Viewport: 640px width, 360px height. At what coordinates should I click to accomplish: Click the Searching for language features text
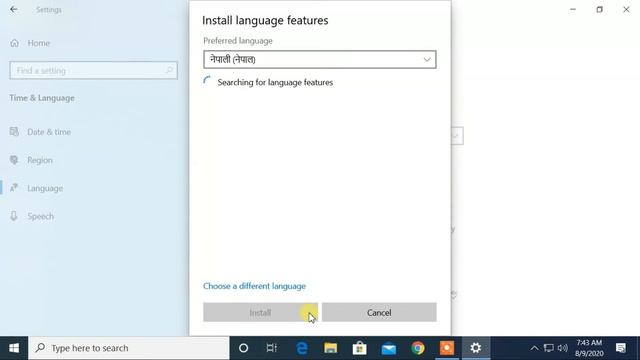pos(275,82)
